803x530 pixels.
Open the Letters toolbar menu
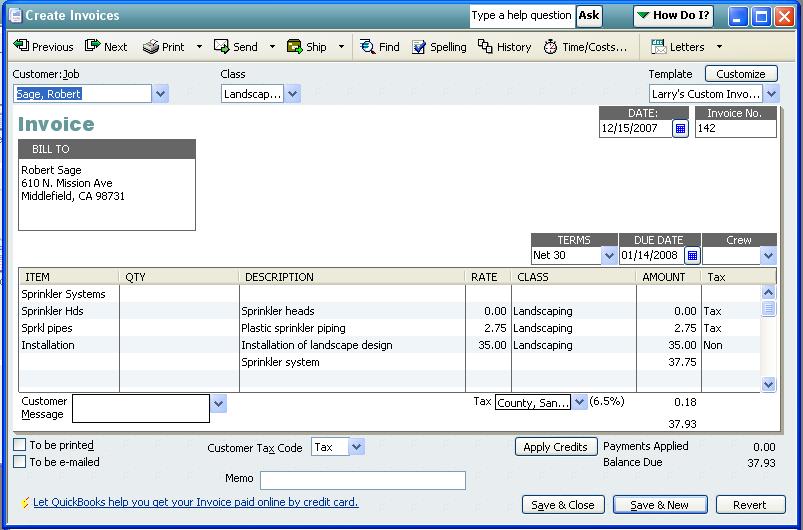click(686, 47)
